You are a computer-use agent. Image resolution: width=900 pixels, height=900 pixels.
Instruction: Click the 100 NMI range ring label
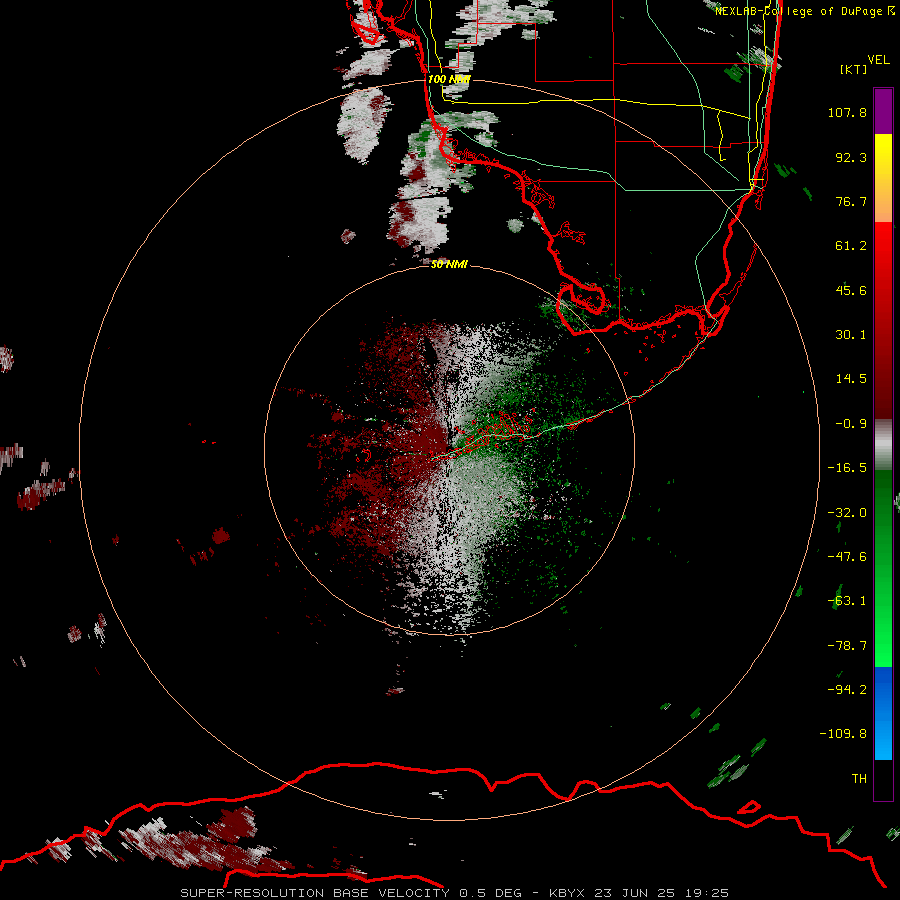tap(449, 79)
